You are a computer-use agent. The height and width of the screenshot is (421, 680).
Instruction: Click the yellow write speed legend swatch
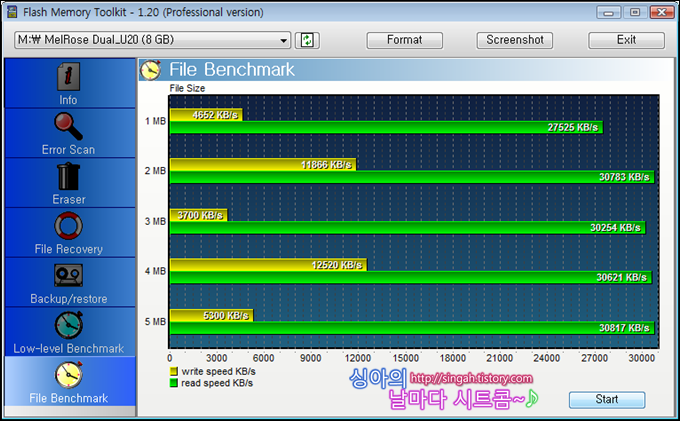pos(174,372)
